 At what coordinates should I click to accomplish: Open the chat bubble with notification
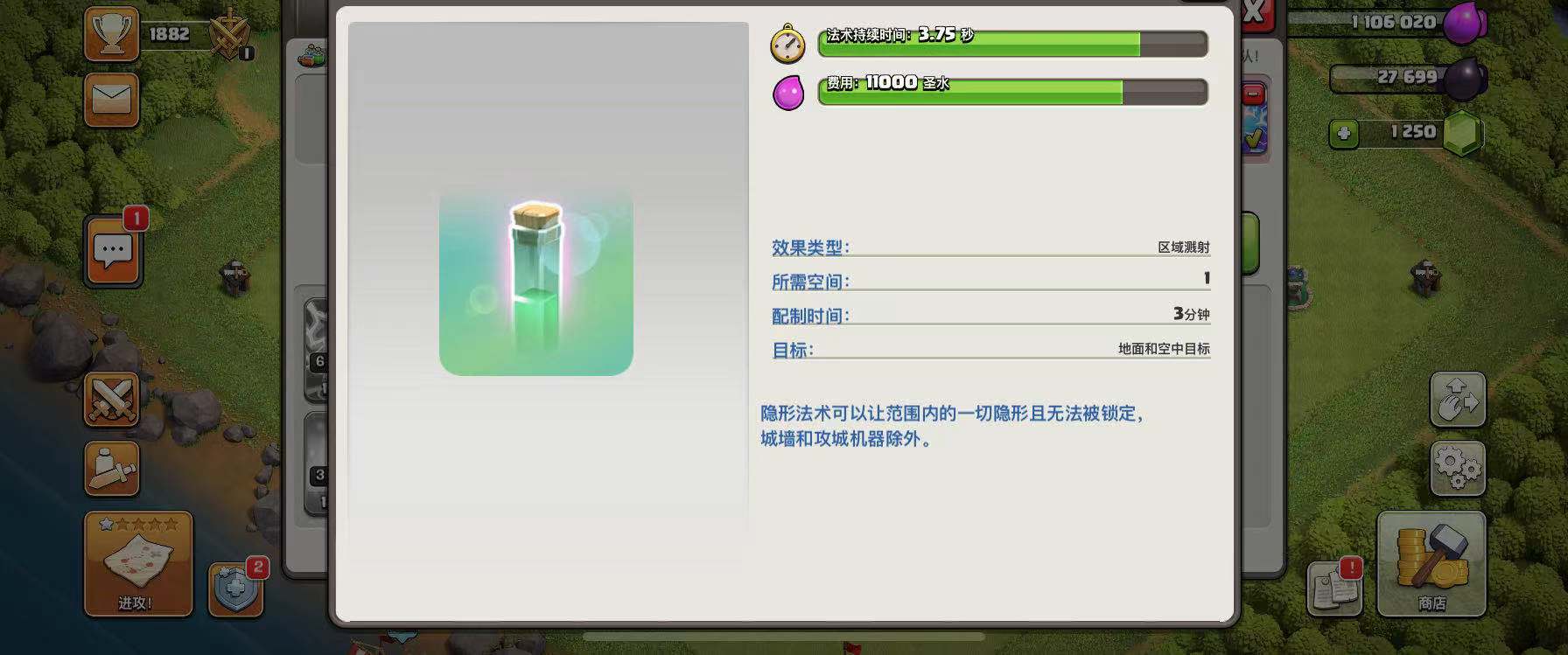[113, 251]
